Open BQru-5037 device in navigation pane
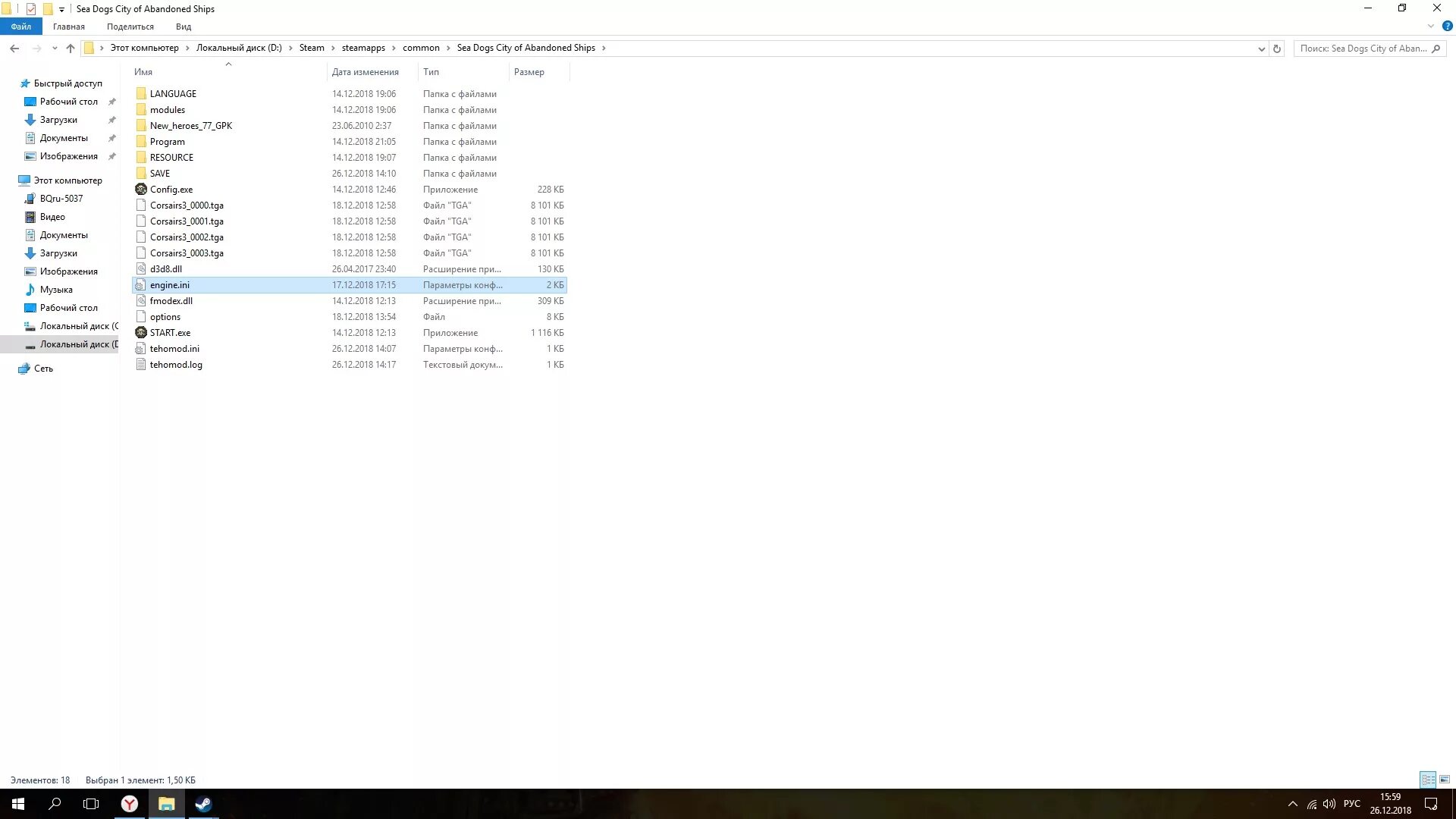Screen dimensions: 1456x819 pyautogui.click(x=61, y=199)
